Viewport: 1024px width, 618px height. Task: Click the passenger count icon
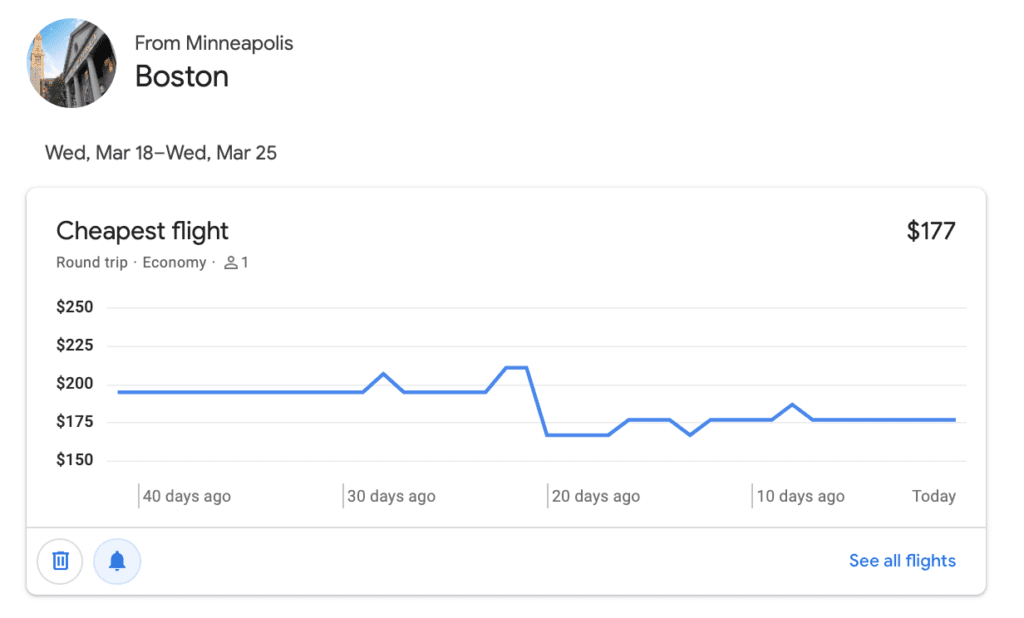pos(231,262)
